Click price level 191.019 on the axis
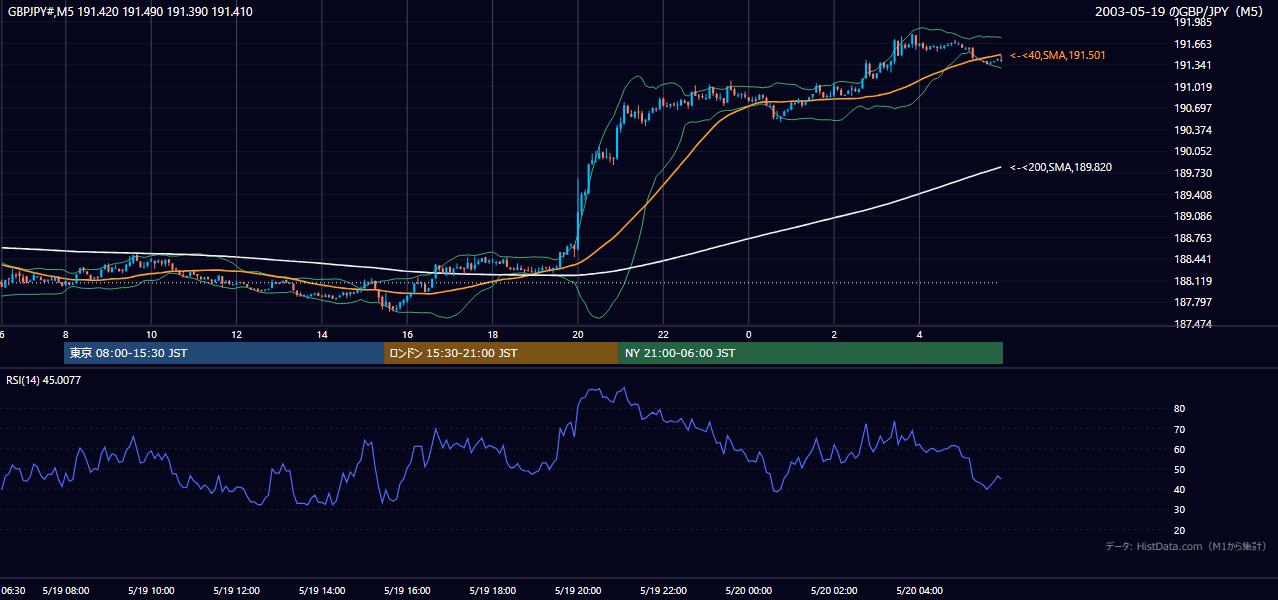This screenshot has width=1278, height=600. [1193, 87]
